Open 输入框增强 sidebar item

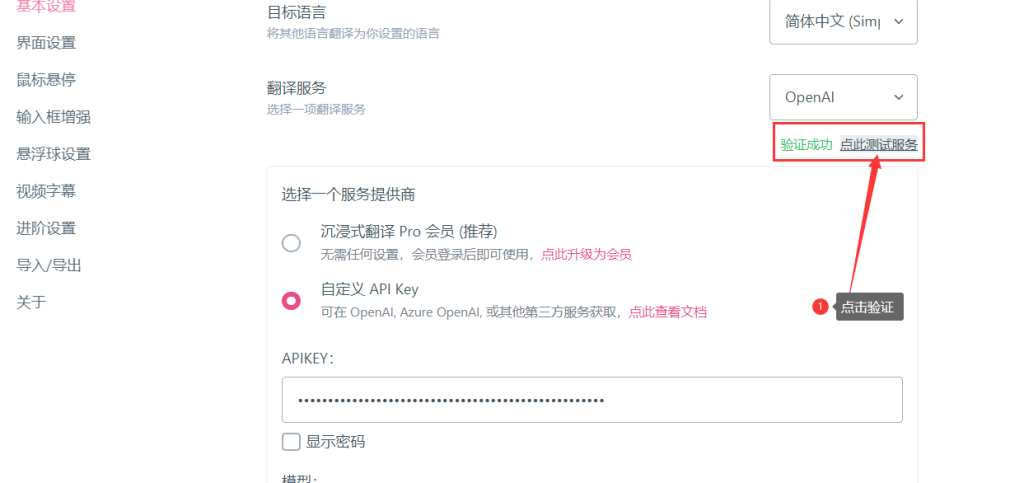pos(54,117)
